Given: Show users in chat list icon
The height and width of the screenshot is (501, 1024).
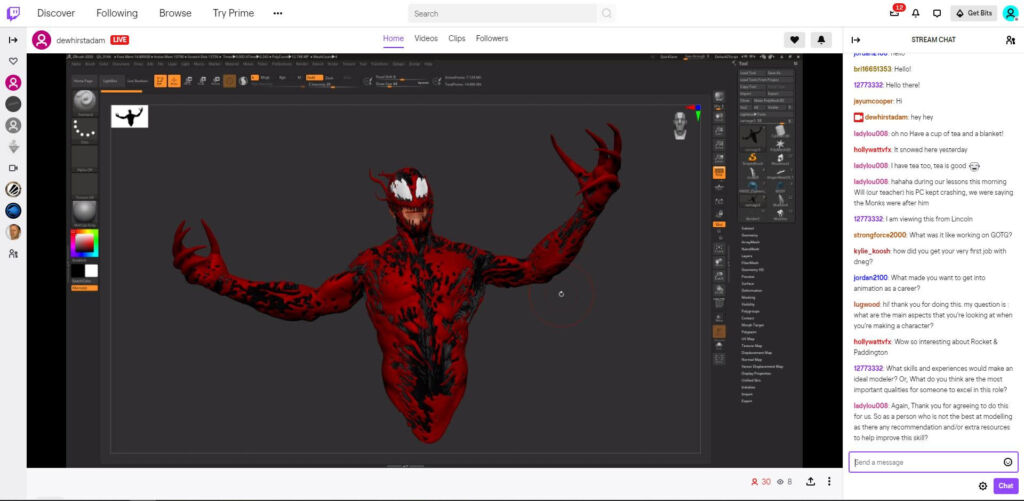Looking at the screenshot, I should coord(1010,40).
